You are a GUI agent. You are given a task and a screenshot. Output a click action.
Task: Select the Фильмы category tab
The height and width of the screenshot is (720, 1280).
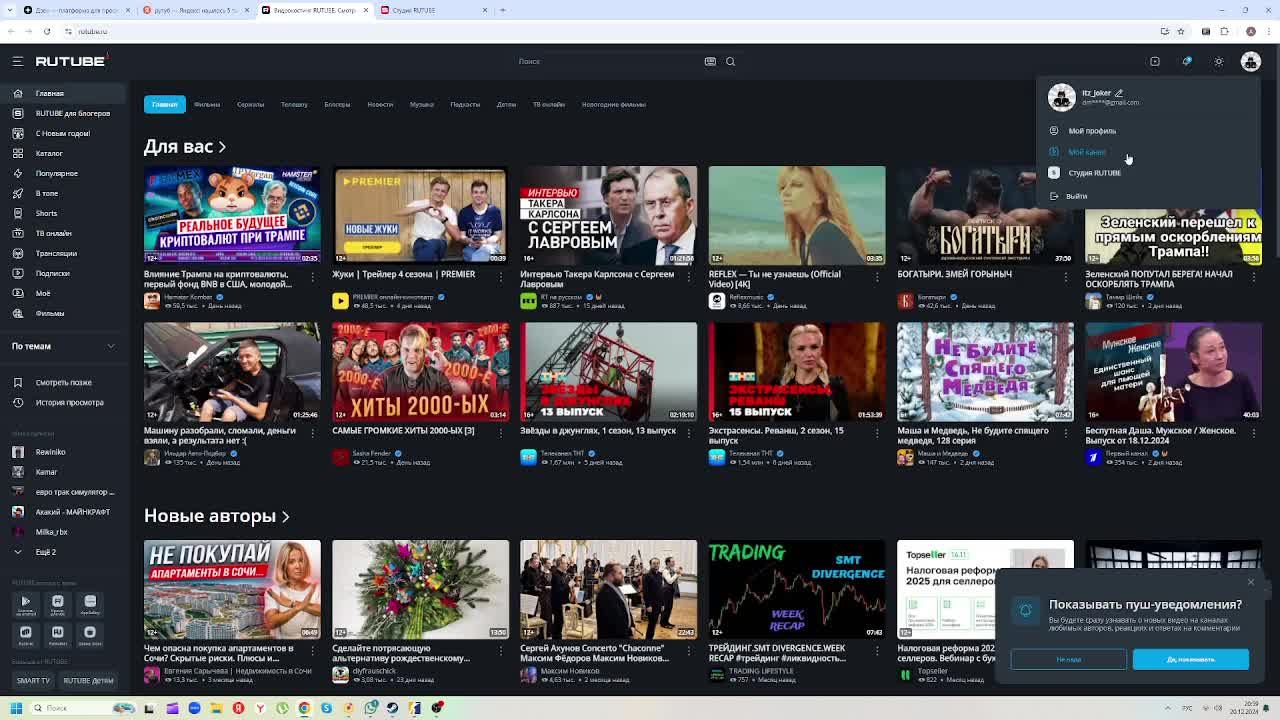point(207,104)
